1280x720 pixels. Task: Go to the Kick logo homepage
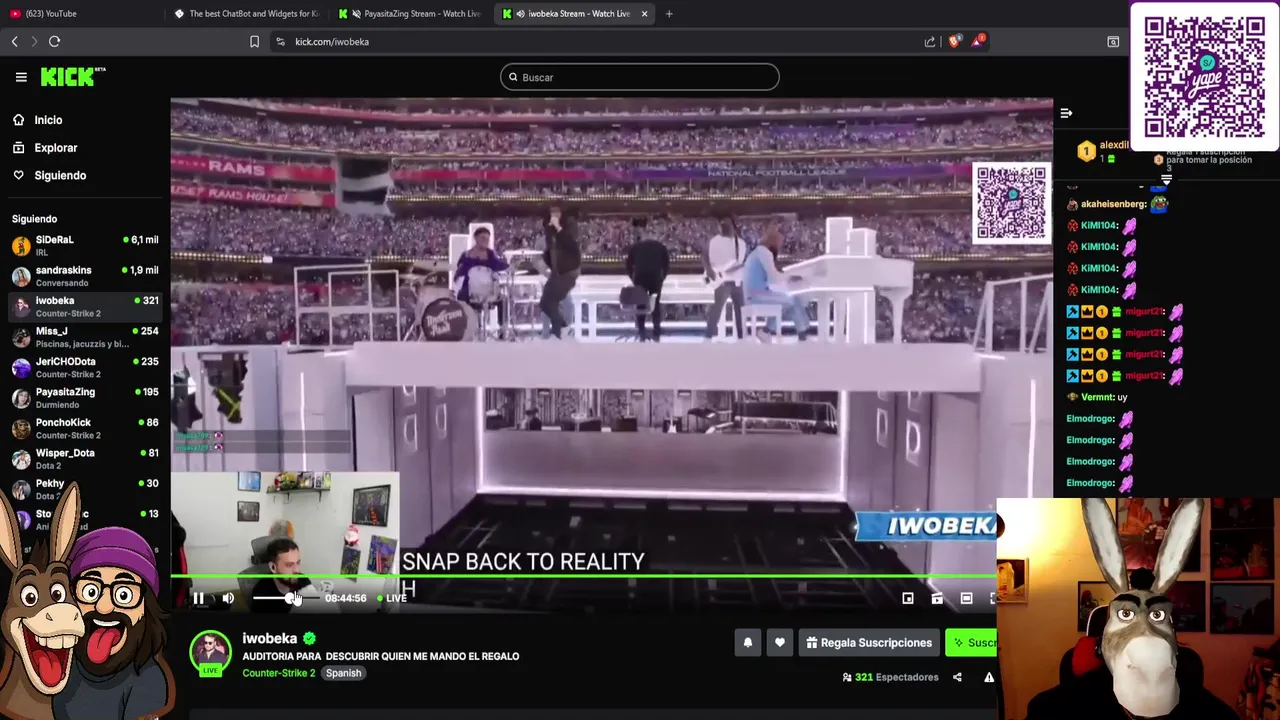[x=72, y=76]
